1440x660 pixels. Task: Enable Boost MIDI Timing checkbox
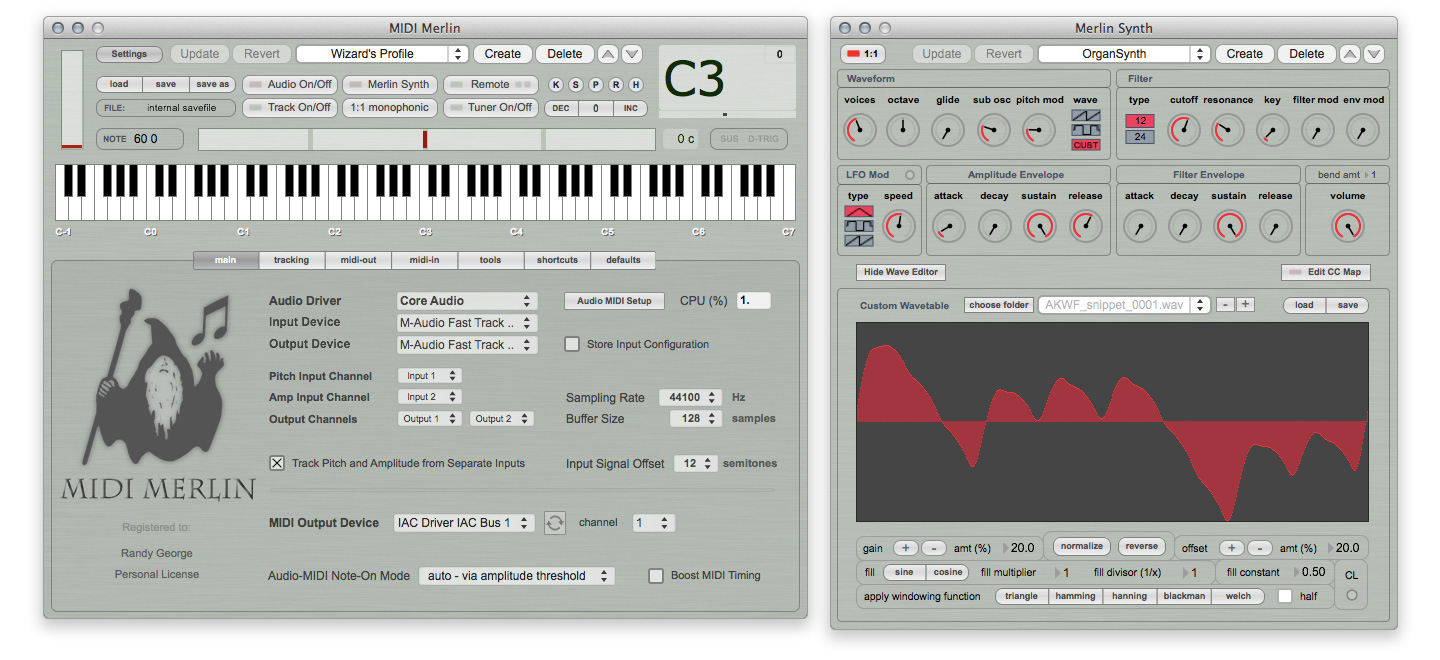[x=656, y=575]
